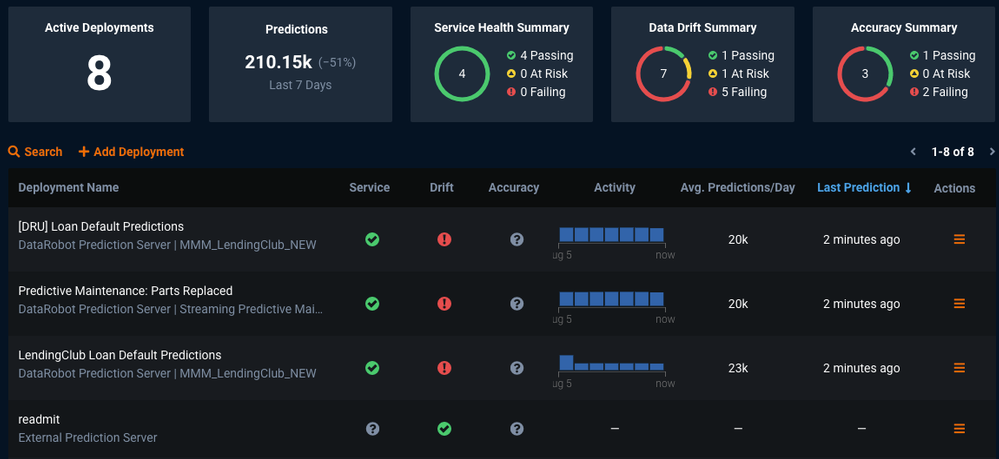The height and width of the screenshot is (459, 999).
Task: Open actions menu for readmit deployment
Action: click(x=959, y=429)
